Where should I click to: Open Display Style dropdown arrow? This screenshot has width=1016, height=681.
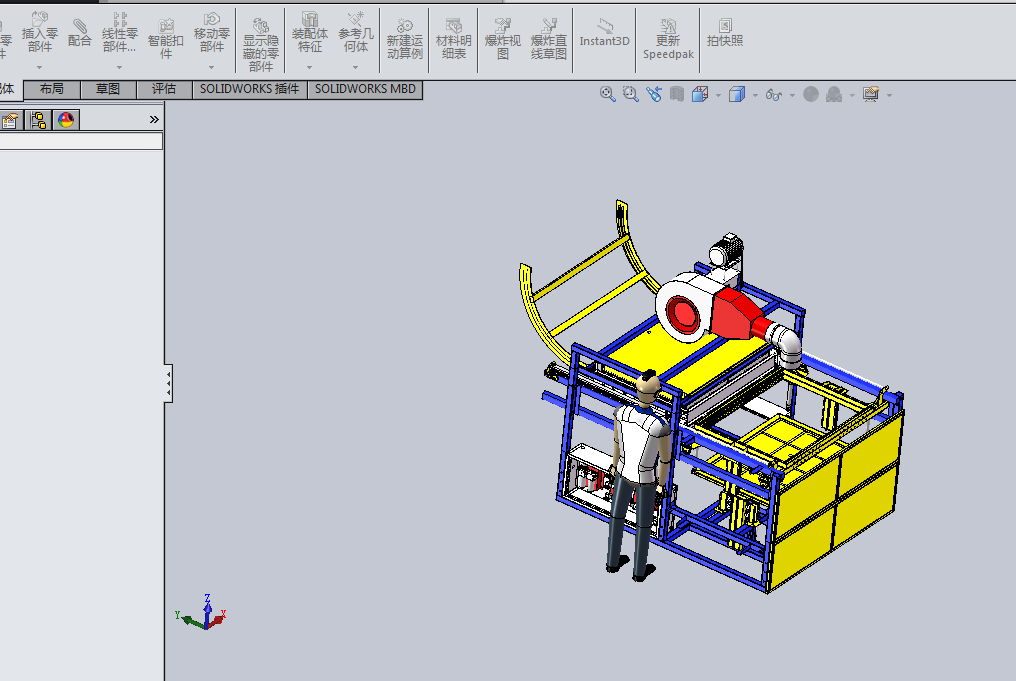point(756,96)
